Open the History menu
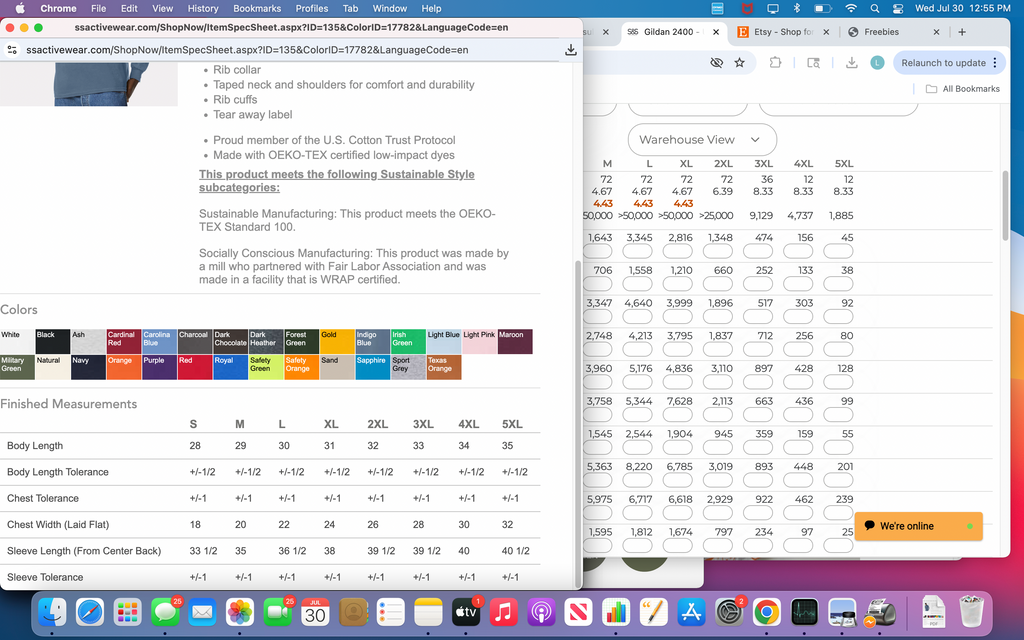 203,8
